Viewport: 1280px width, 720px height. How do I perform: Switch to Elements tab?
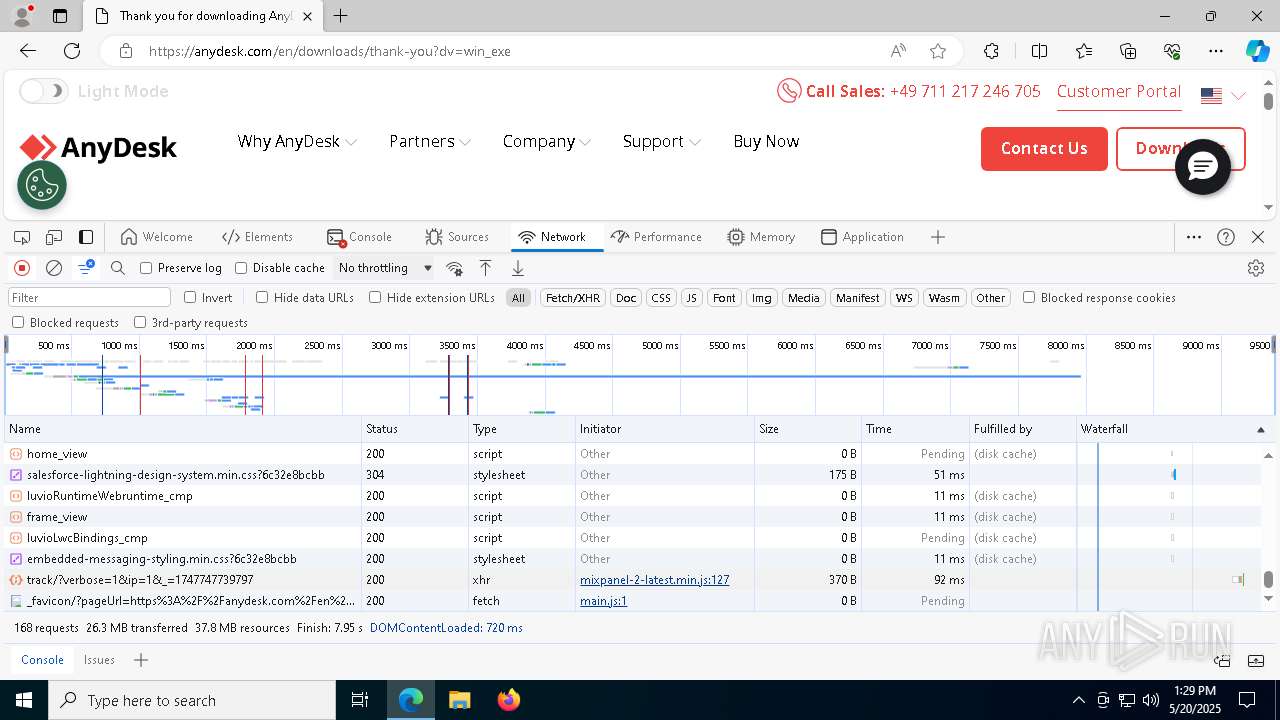[257, 237]
